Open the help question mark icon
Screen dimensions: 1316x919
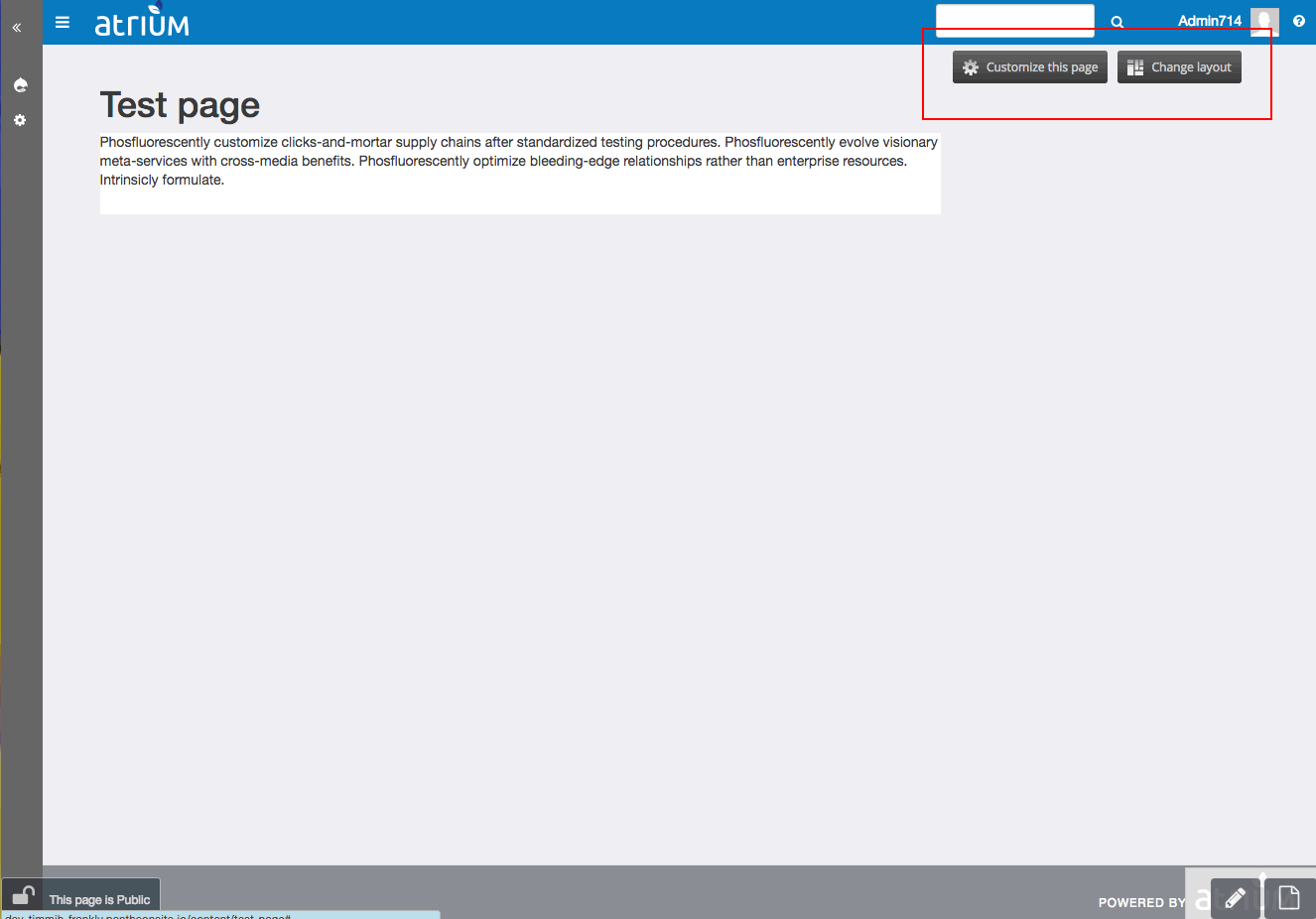pyautogui.click(x=1299, y=21)
